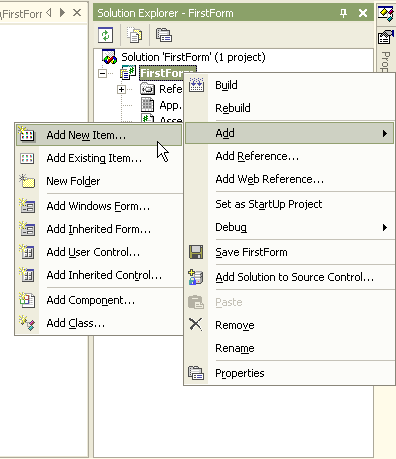This screenshot has width=396, height=459.
Task: Choose Add Web Reference option
Action: 269,179
